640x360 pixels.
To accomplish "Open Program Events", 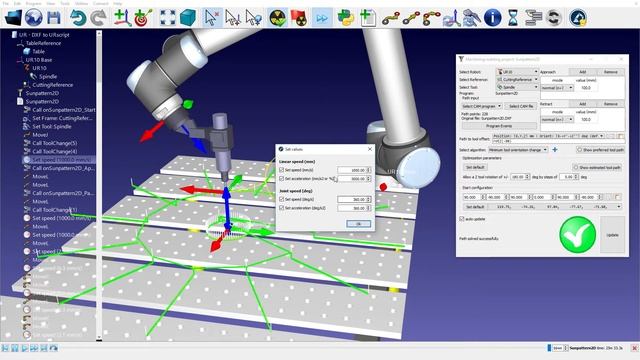I will click(x=499, y=126).
